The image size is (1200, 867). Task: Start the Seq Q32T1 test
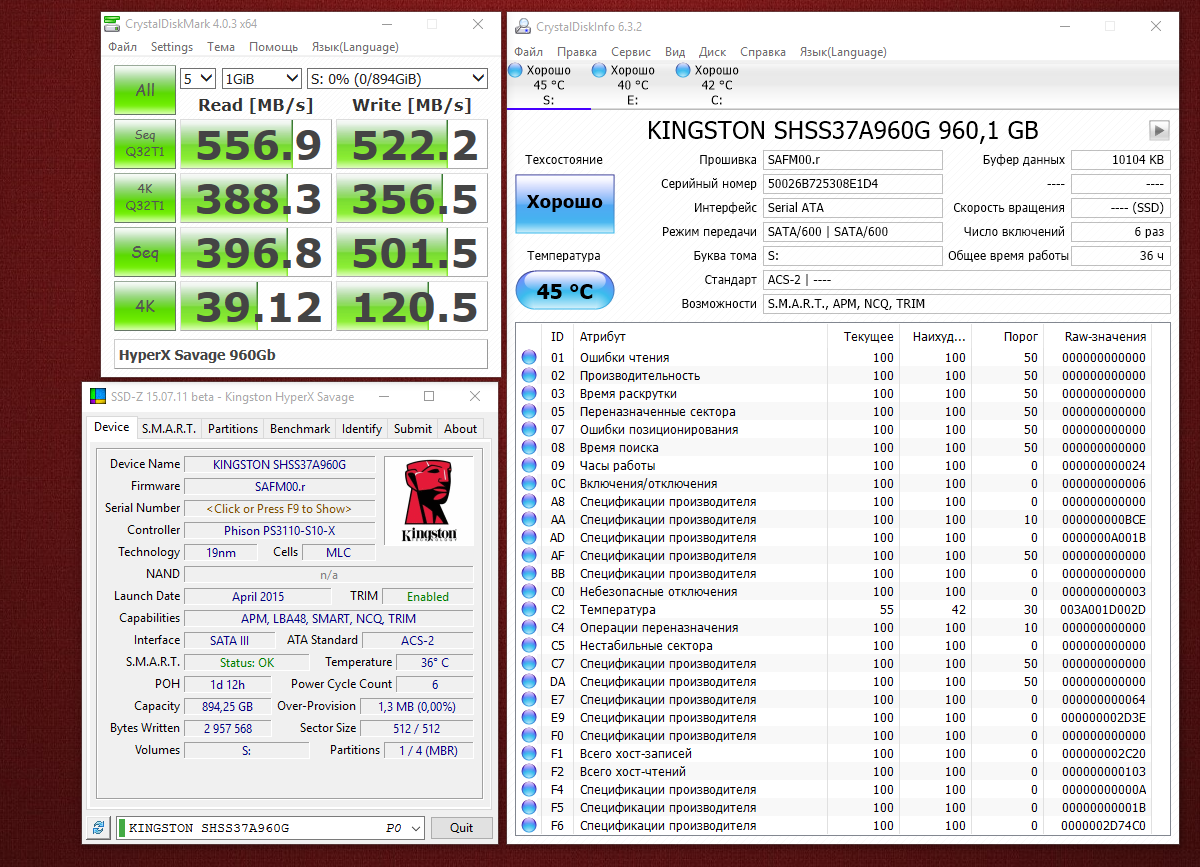pyautogui.click(x=145, y=145)
